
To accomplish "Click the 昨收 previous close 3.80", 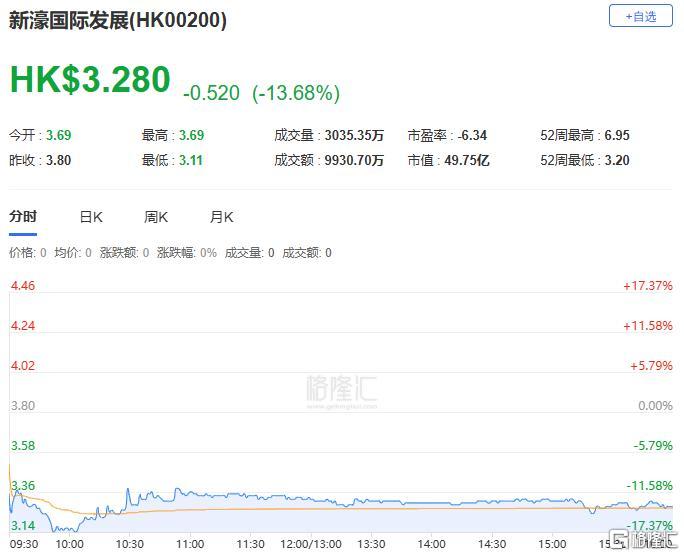I will (58, 160).
